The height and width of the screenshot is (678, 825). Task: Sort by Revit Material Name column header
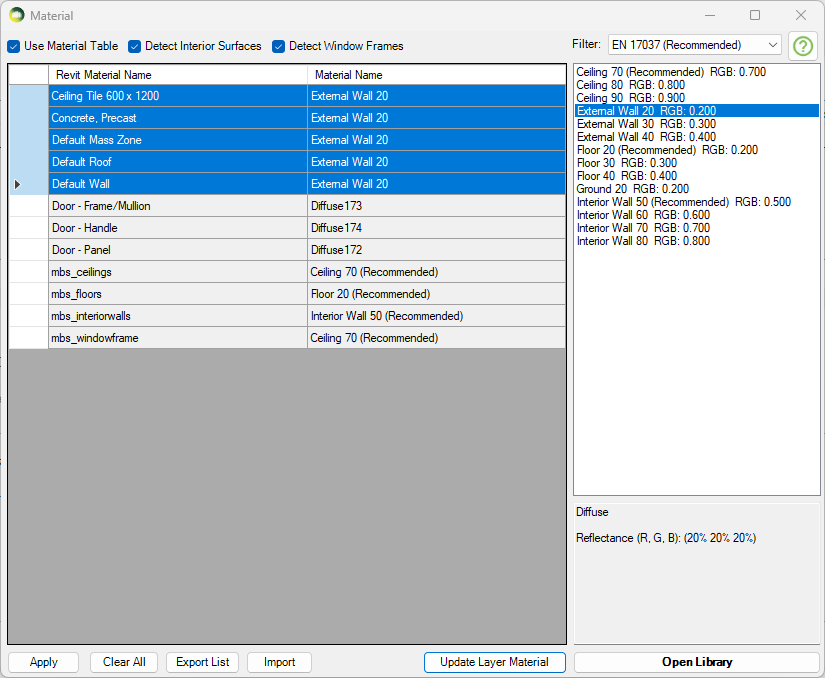pyautogui.click(x=177, y=75)
